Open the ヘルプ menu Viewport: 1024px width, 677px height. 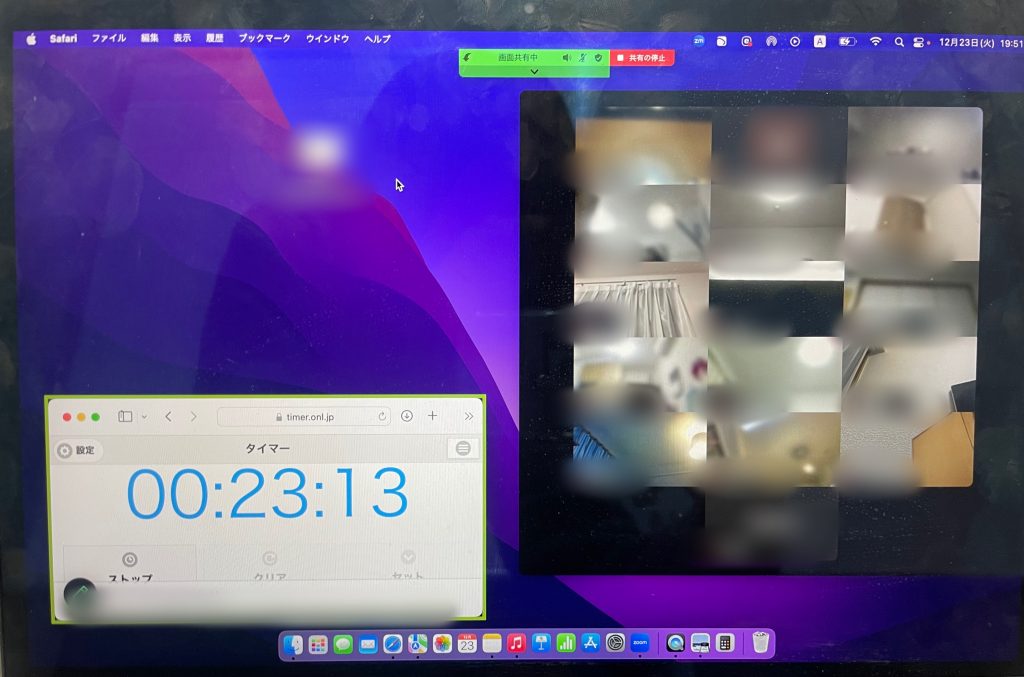coord(377,39)
